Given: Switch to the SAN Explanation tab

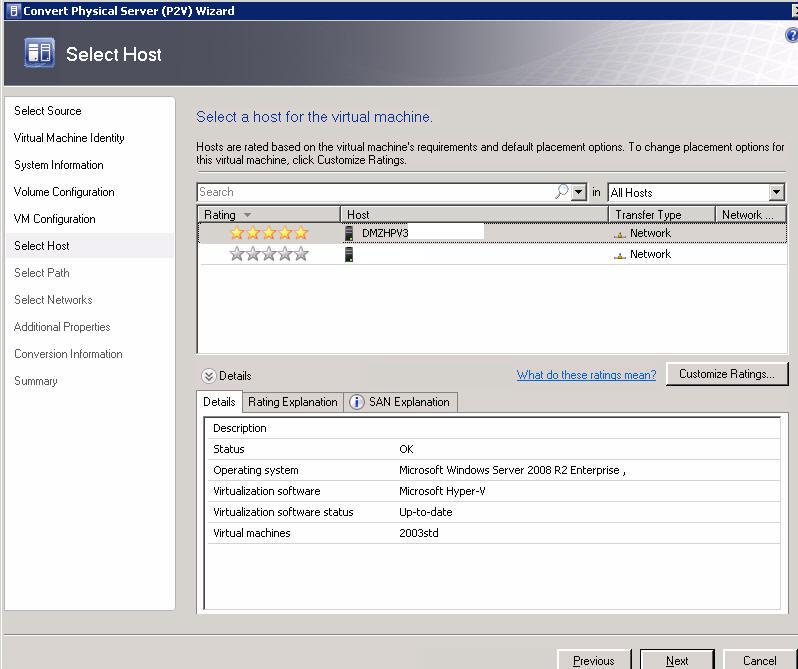Looking at the screenshot, I should [401, 402].
